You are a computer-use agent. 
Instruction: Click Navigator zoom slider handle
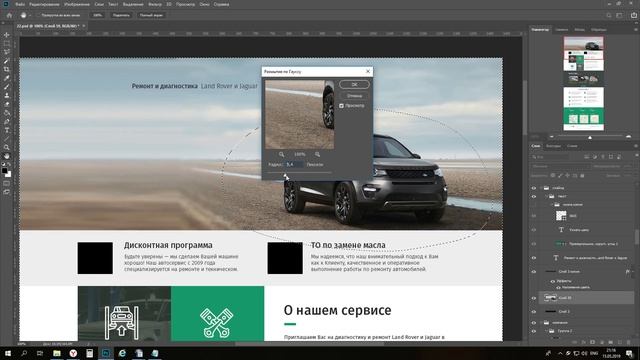[x=590, y=138]
